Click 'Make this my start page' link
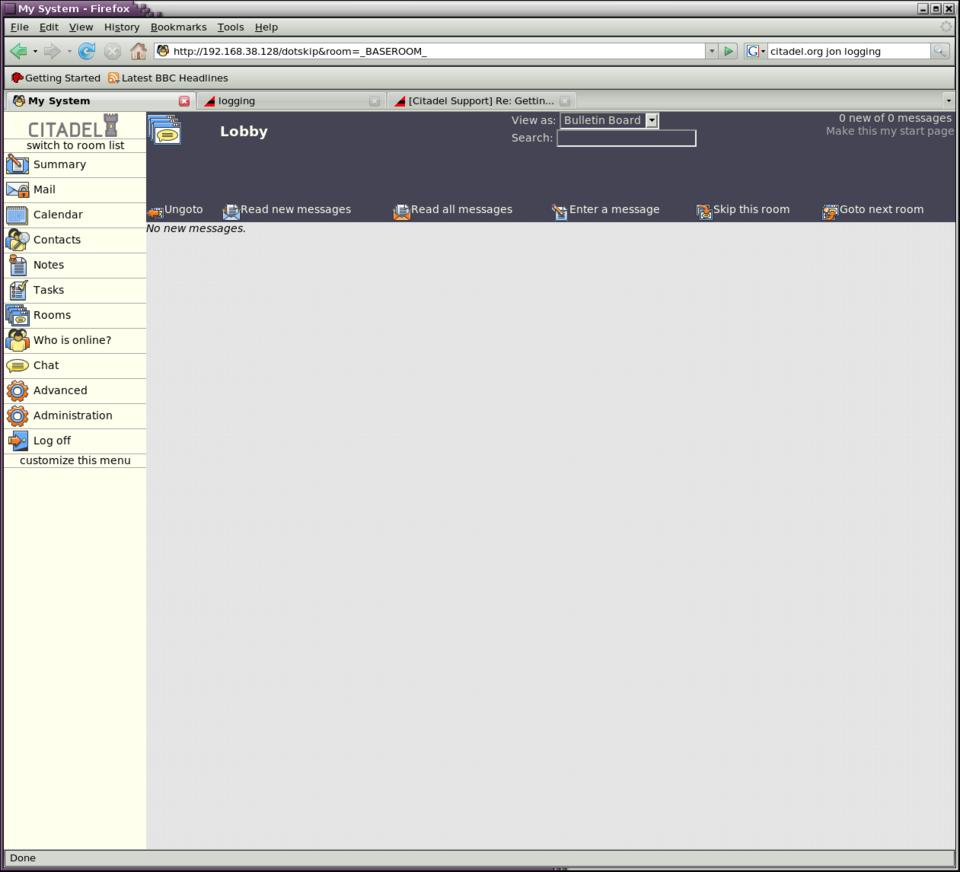960x872 pixels. point(889,131)
